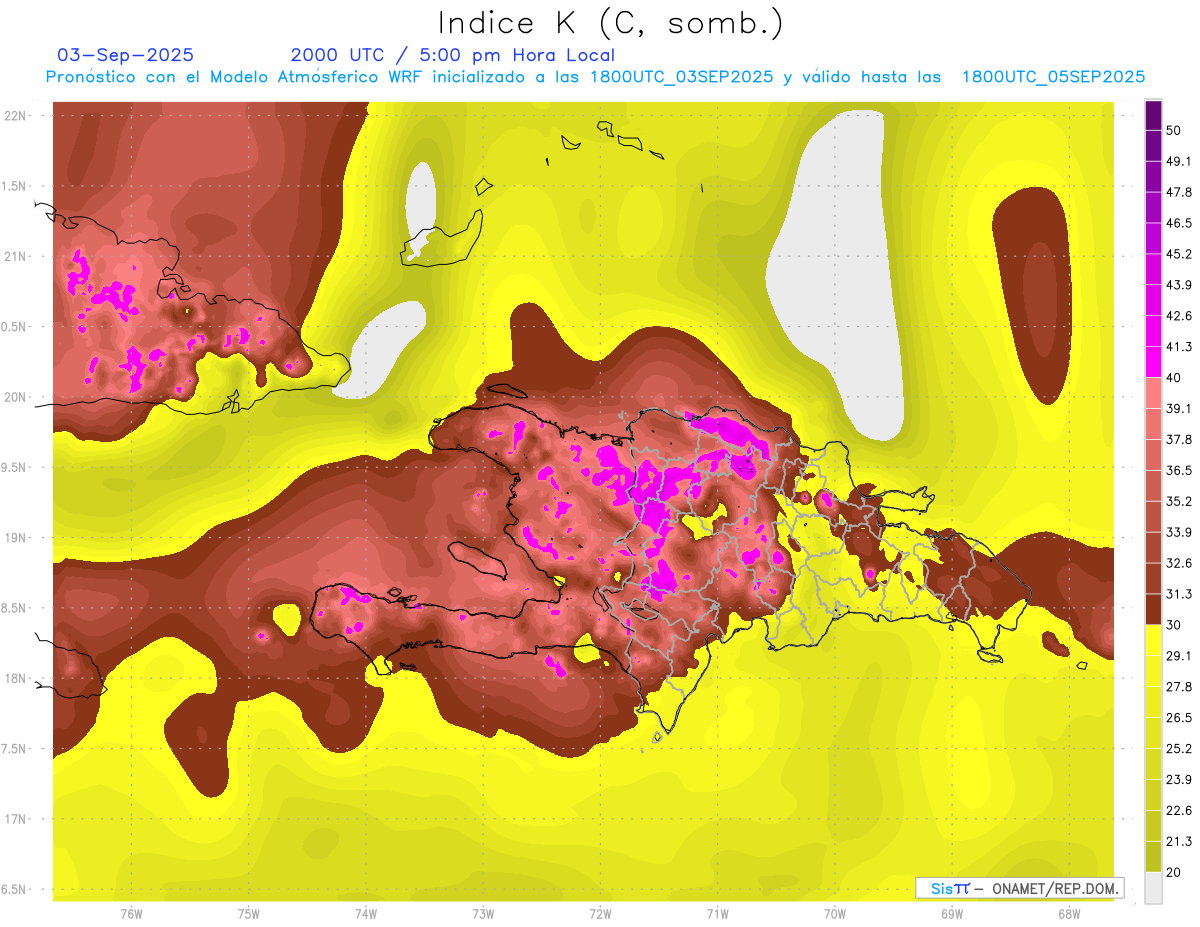Image resolution: width=1200 pixels, height=927 pixels.
Task: Click the '32.6' value on the color scale
Action: pos(1178,563)
